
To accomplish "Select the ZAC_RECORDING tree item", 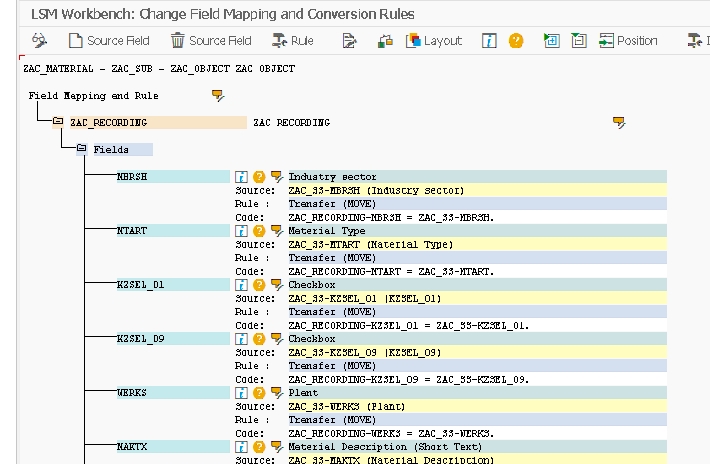I will [x=158, y=123].
